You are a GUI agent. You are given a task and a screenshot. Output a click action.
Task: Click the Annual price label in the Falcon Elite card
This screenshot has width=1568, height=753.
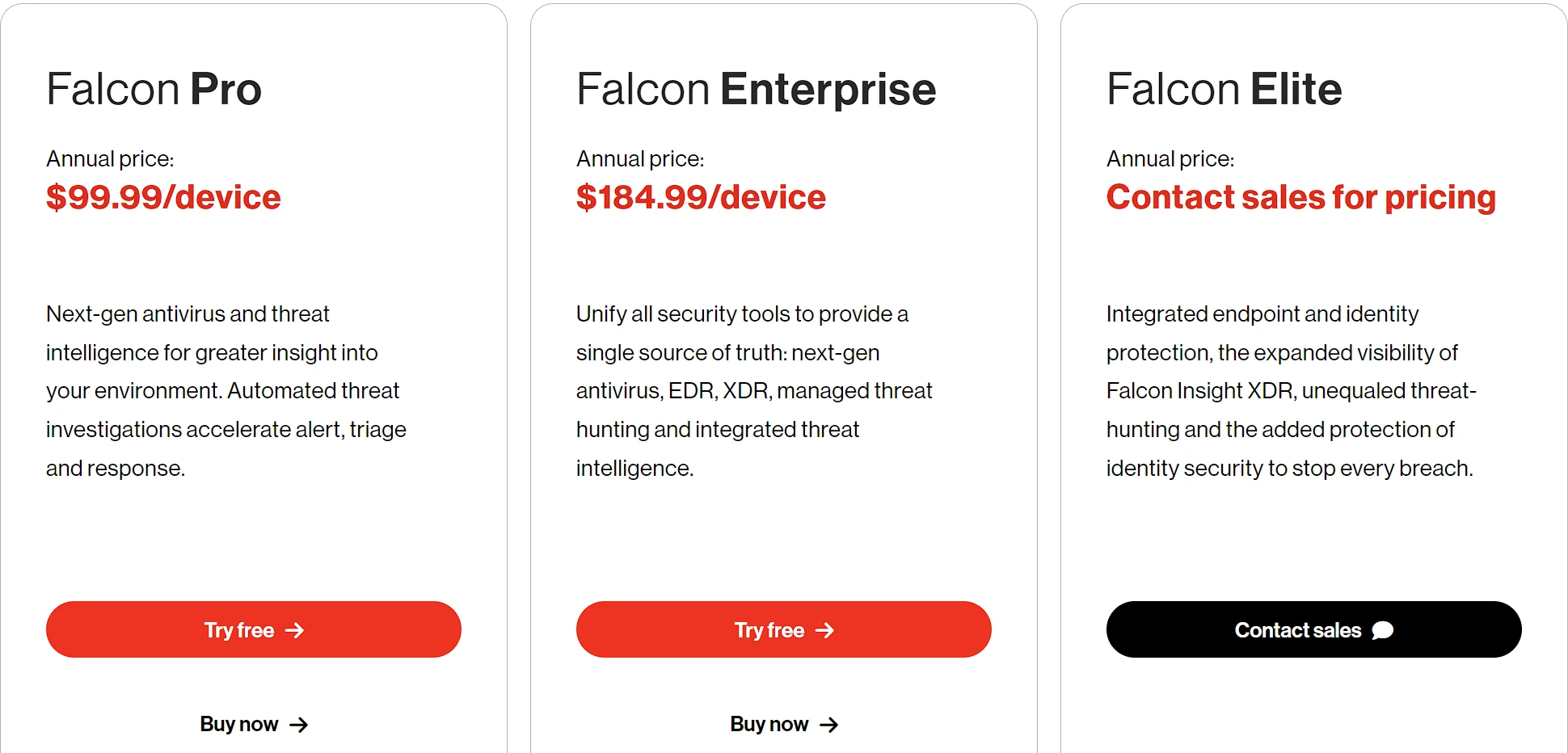click(x=1170, y=159)
